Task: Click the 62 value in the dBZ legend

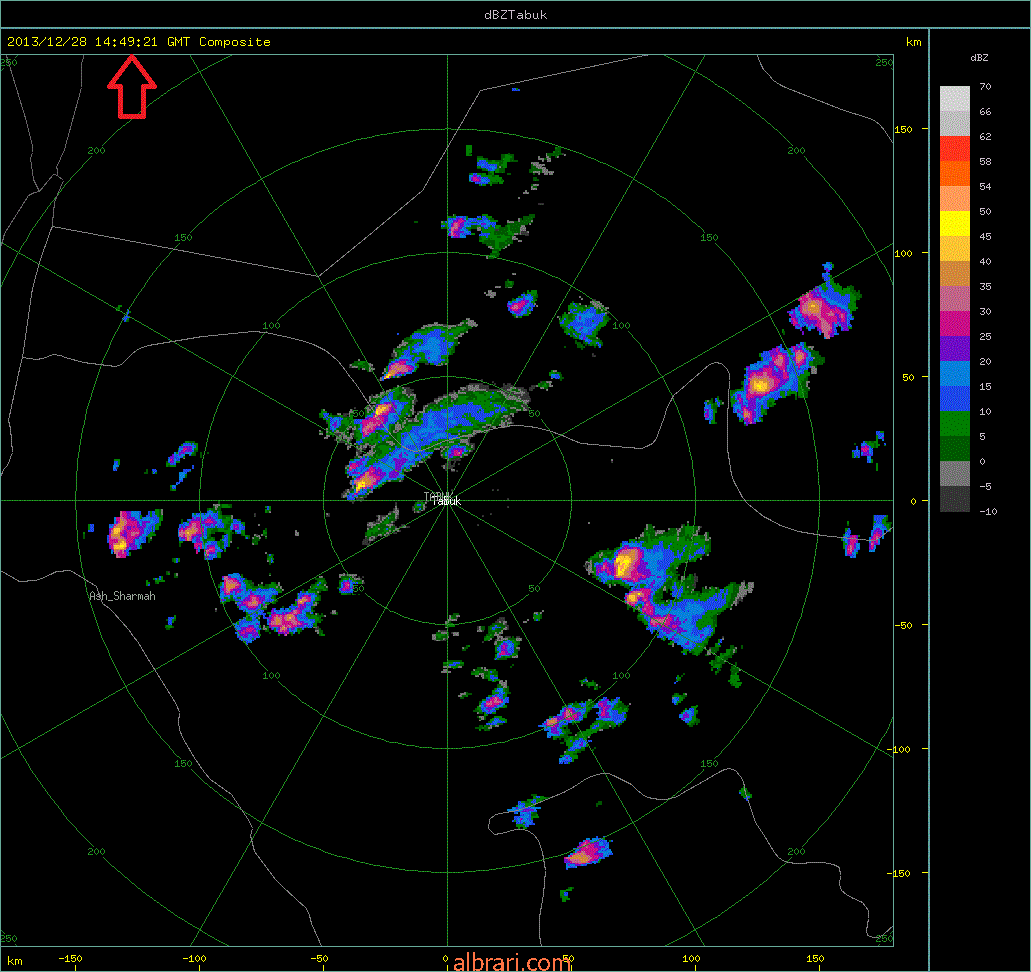Action: pos(985,136)
